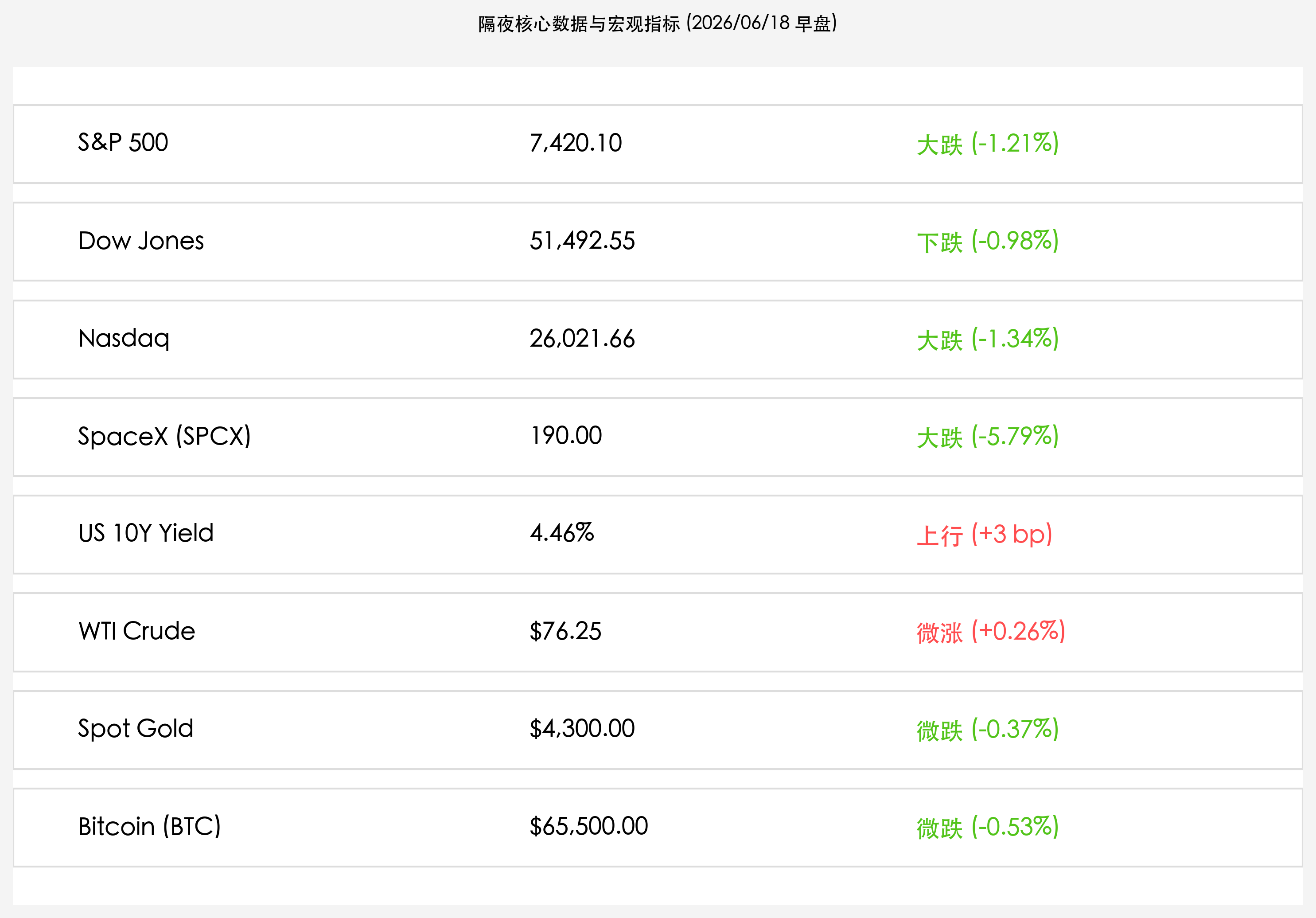Click the S&P 500 change 大跌 (-1.21%)
The height and width of the screenshot is (918, 1316).
click(x=988, y=143)
